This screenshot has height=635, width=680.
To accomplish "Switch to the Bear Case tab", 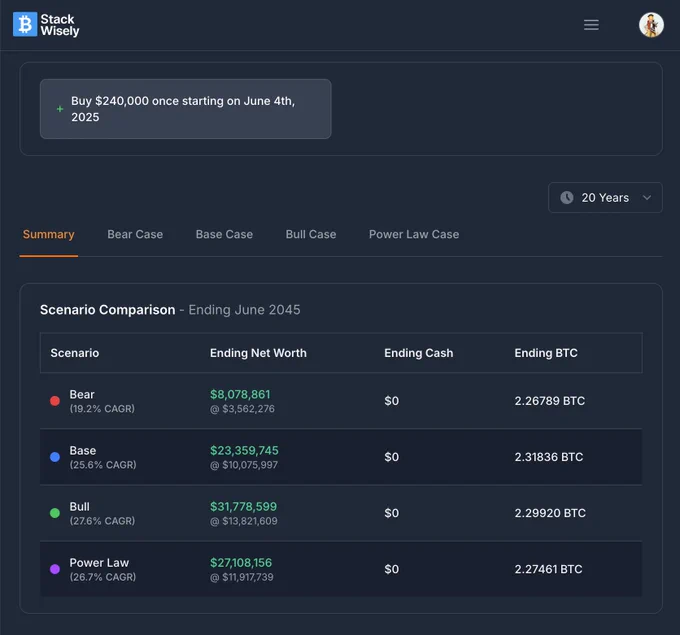I will click(135, 235).
